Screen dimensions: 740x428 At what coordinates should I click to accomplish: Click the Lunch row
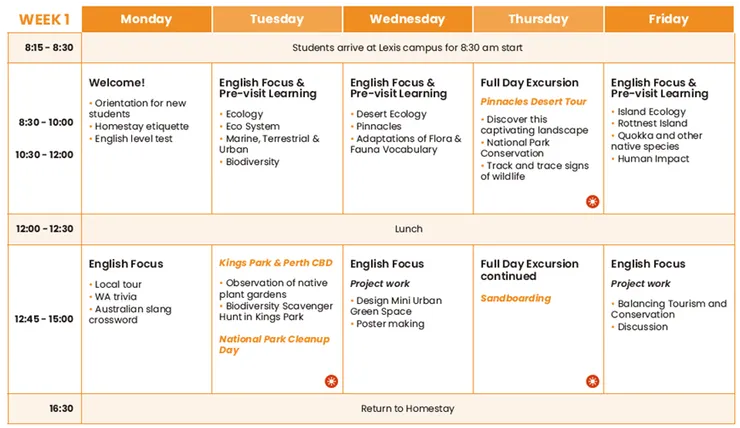[408, 229]
